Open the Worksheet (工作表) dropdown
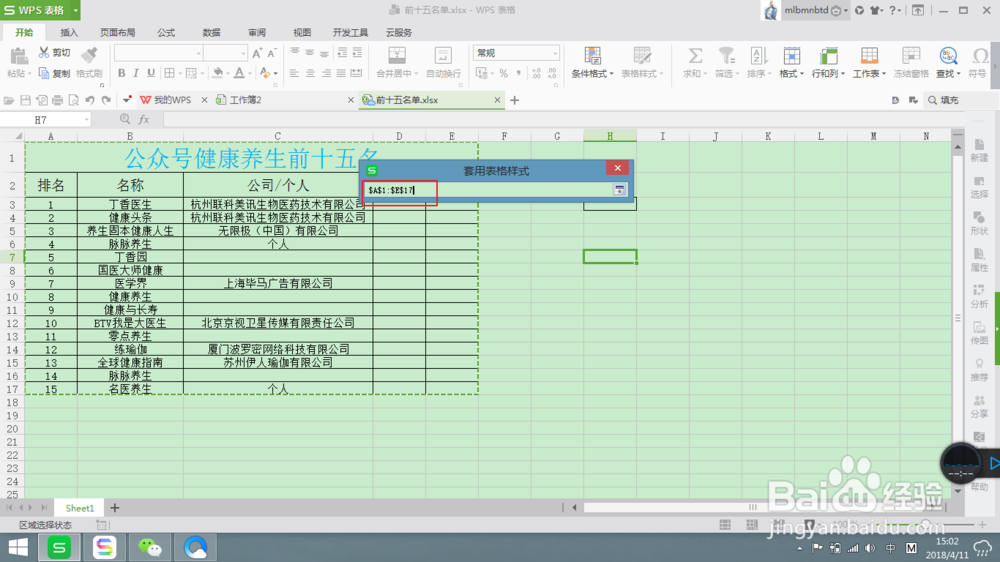Viewport: 1000px width, 562px height. (x=869, y=63)
